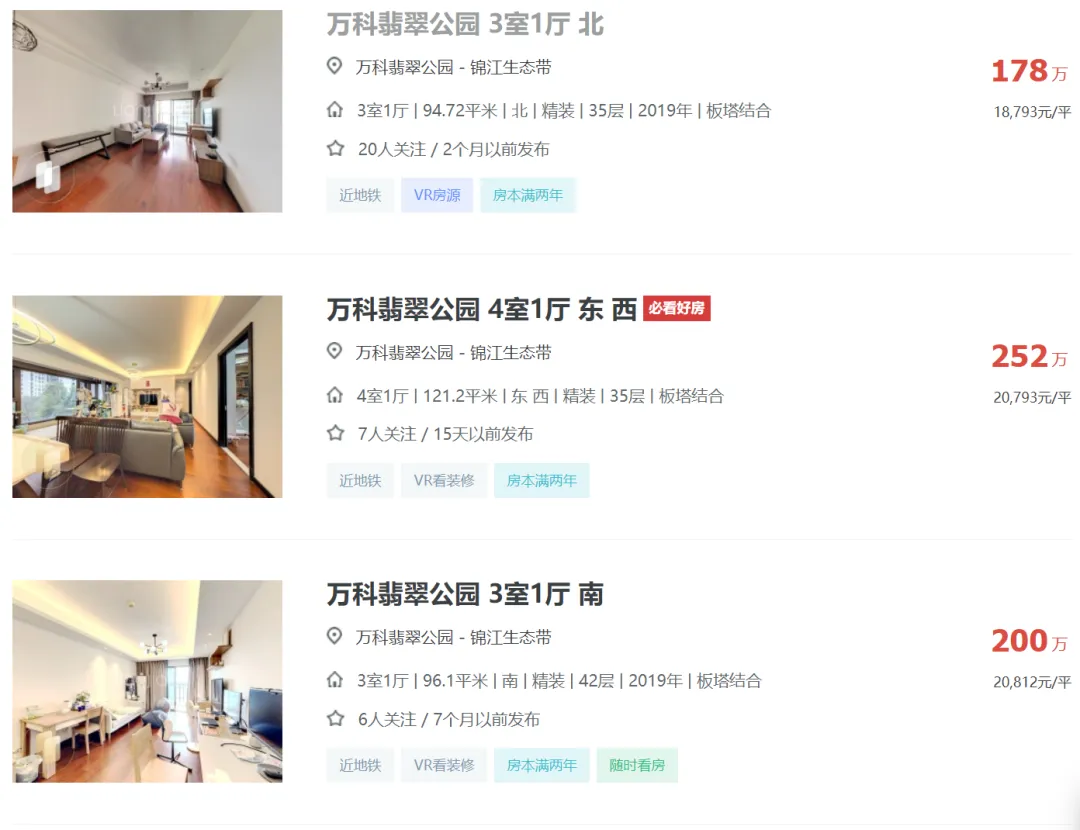The width and height of the screenshot is (1080, 830).
Task: Click 房本满两年 tag on third listing
Action: [541, 765]
